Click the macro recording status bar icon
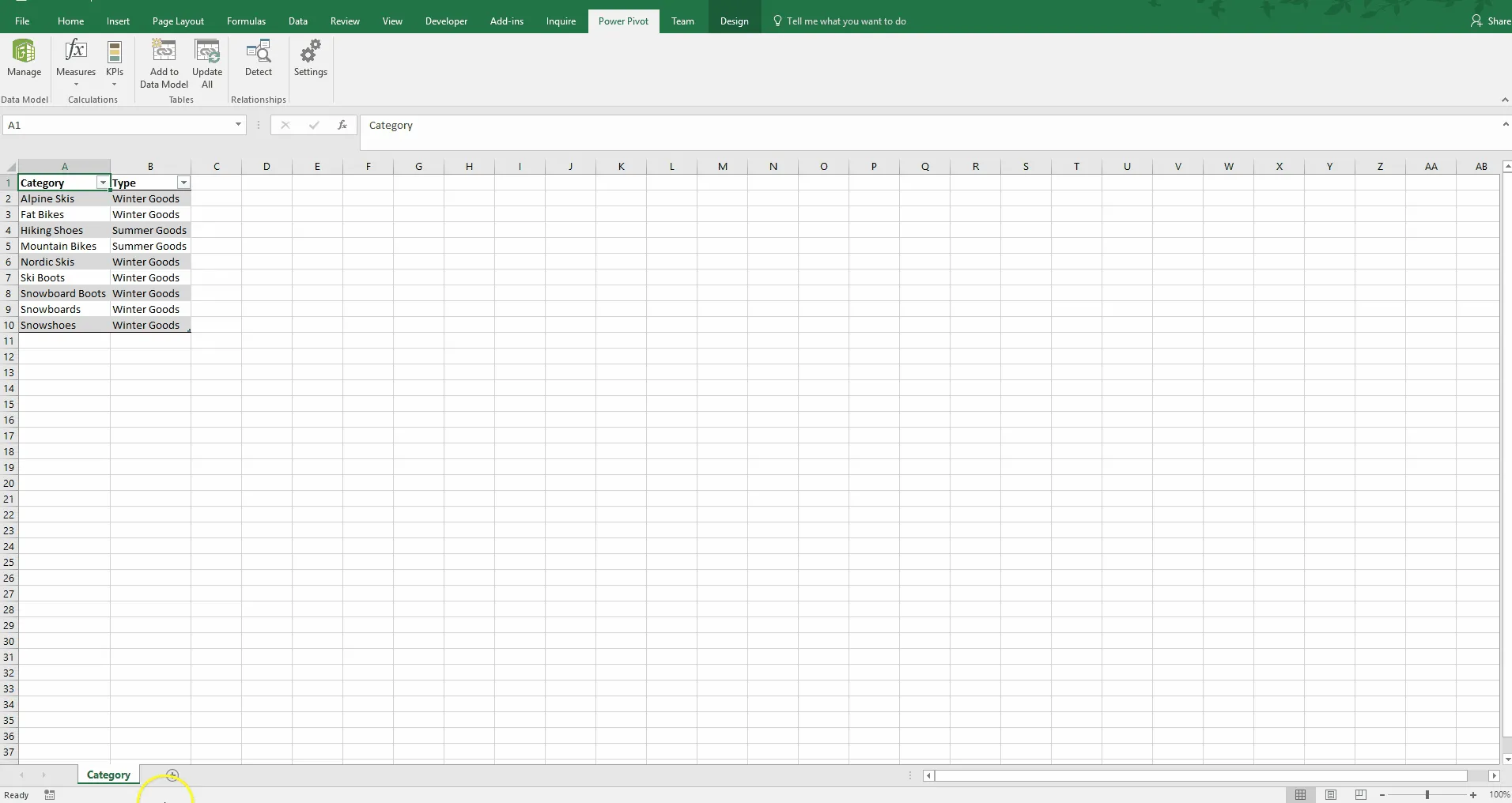Viewport: 1512px width, 803px height. click(50, 795)
